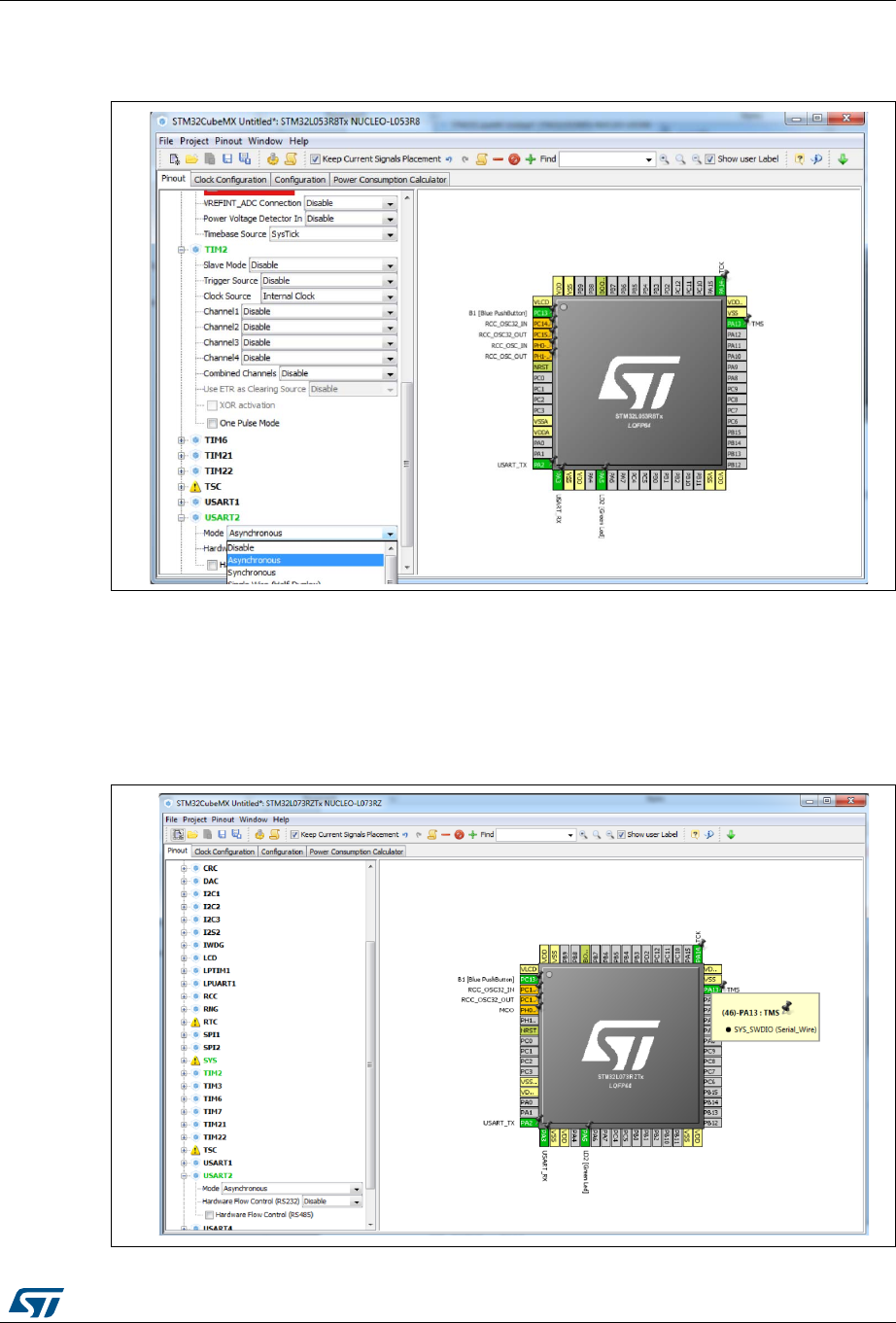
Task: Choose Synchronous in USART2 Mode list
Action: tap(305, 573)
